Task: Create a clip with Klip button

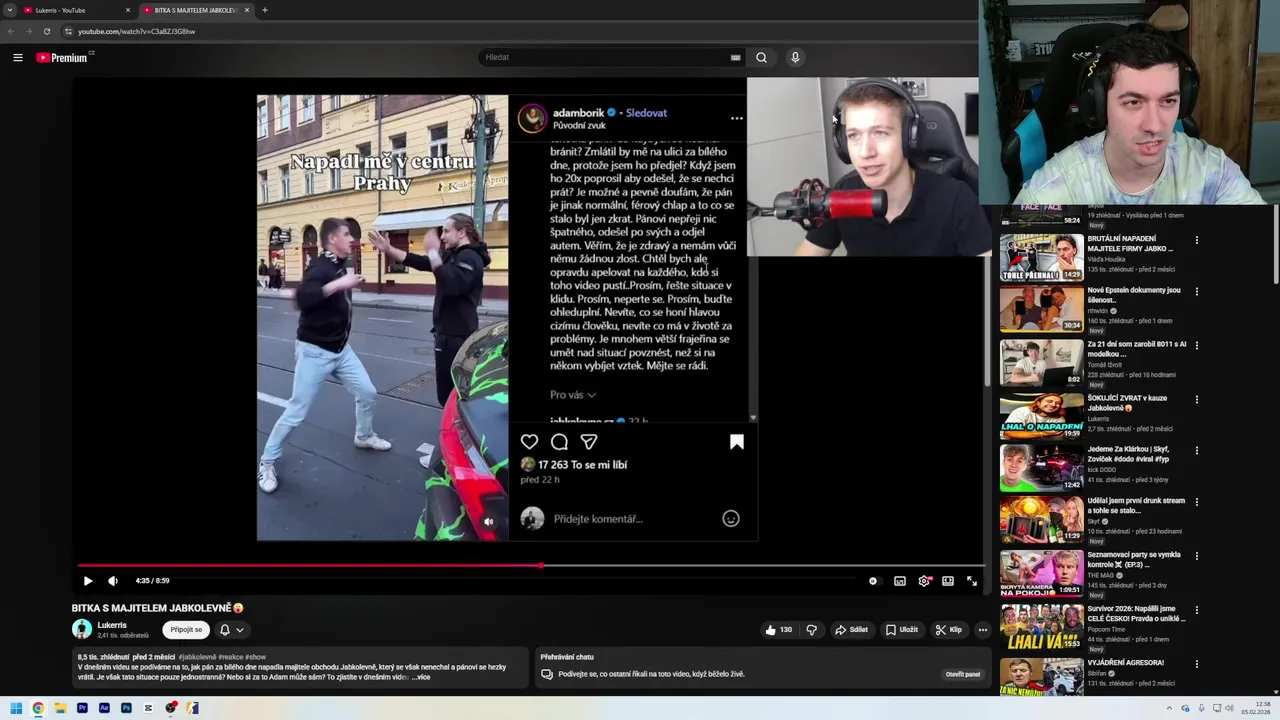Action: tap(948, 630)
